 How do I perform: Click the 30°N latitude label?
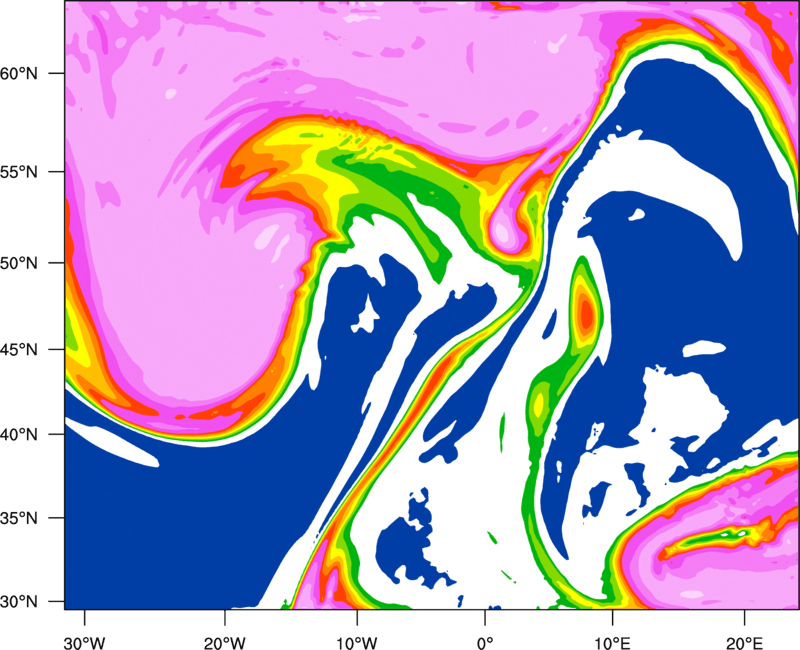pyautogui.click(x=19, y=602)
